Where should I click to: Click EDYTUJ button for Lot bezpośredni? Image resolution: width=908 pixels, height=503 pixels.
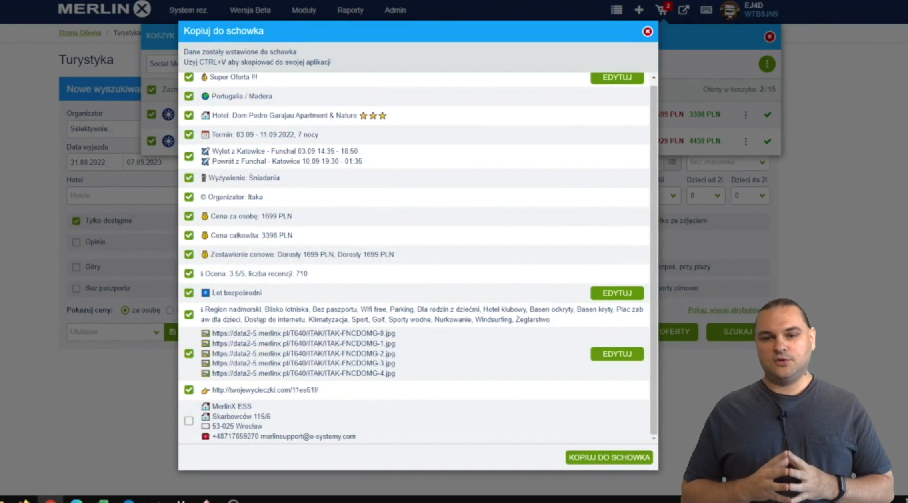tap(617, 293)
